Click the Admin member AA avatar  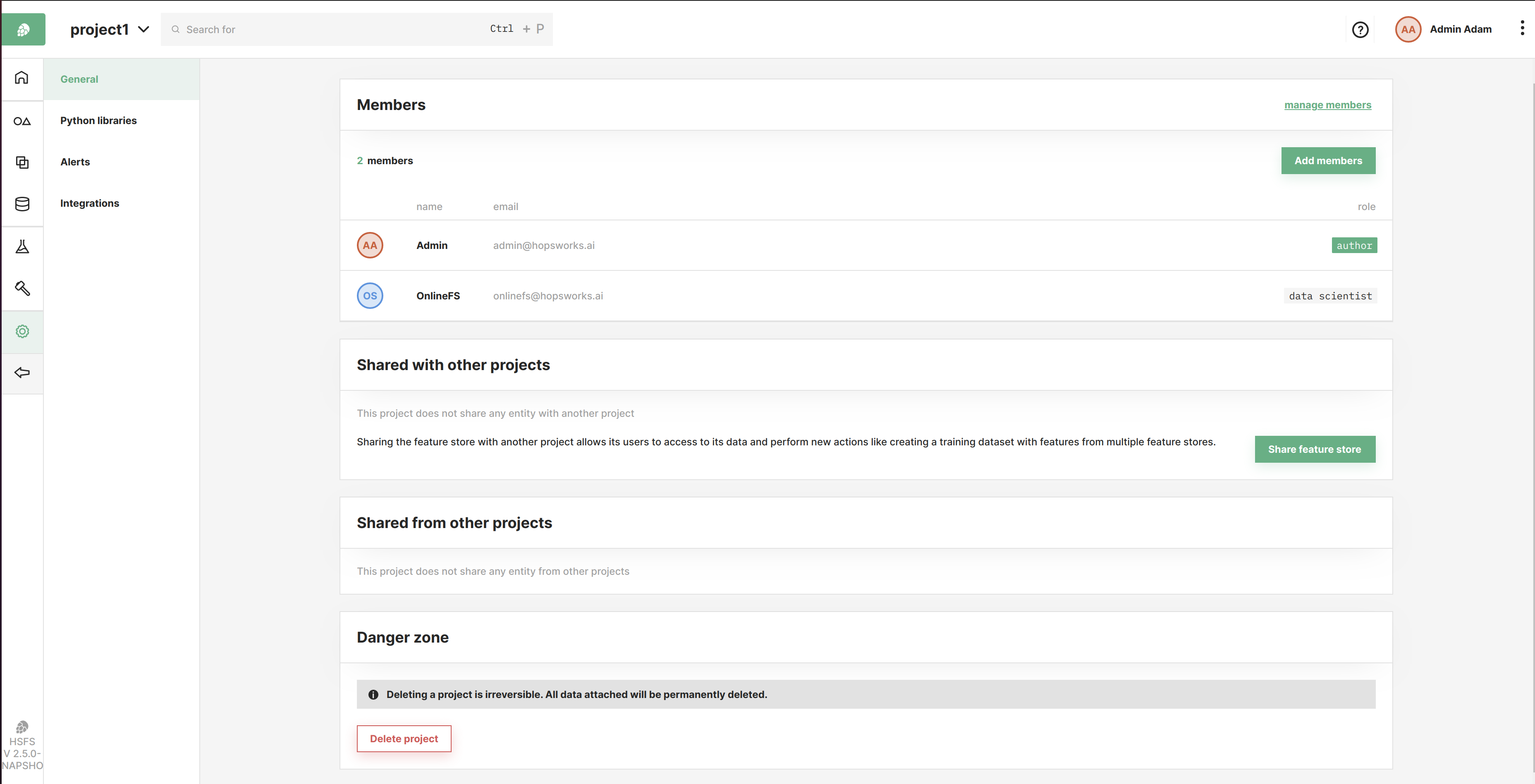coord(370,246)
